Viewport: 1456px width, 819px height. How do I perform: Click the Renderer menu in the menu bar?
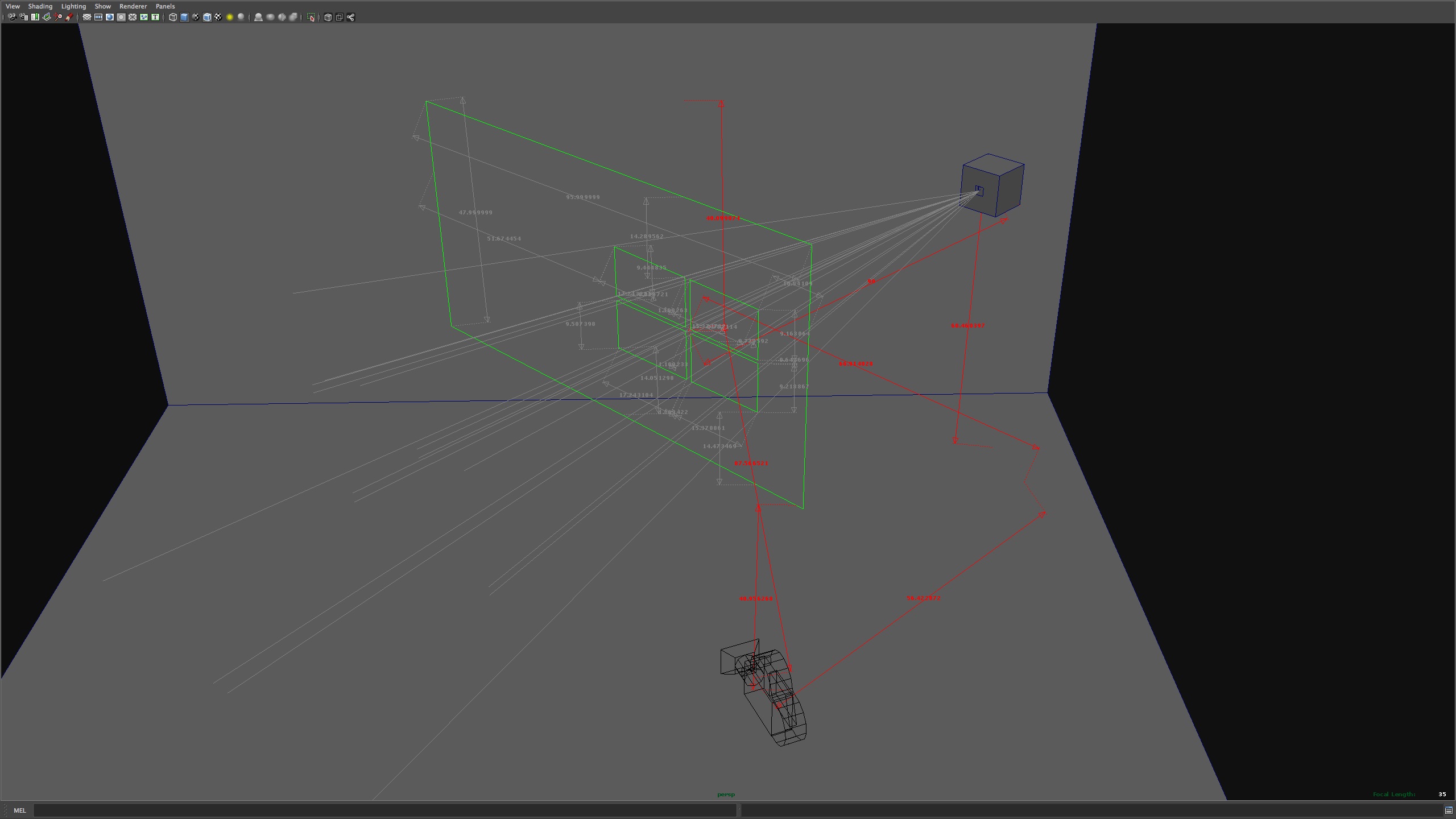click(x=133, y=6)
